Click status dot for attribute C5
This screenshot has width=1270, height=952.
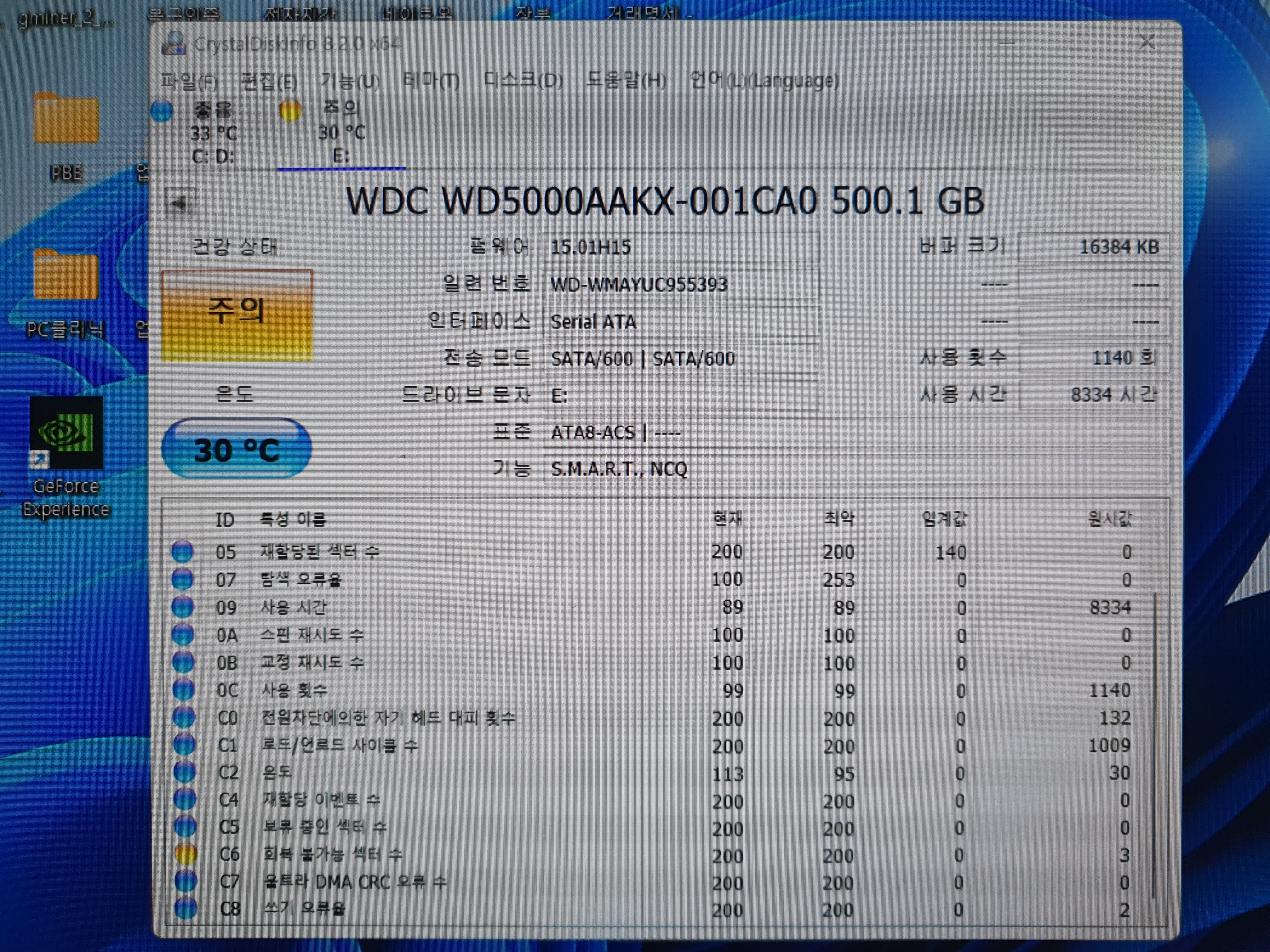(x=185, y=826)
